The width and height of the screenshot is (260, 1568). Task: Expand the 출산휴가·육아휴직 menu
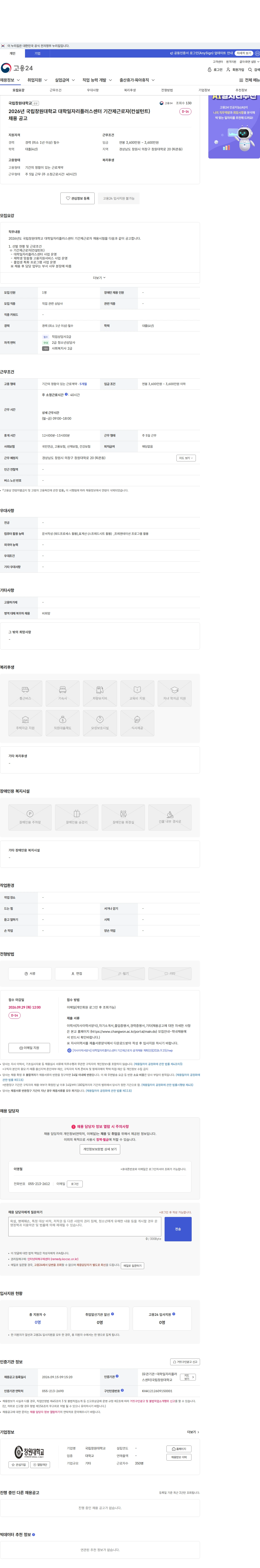pos(137,80)
